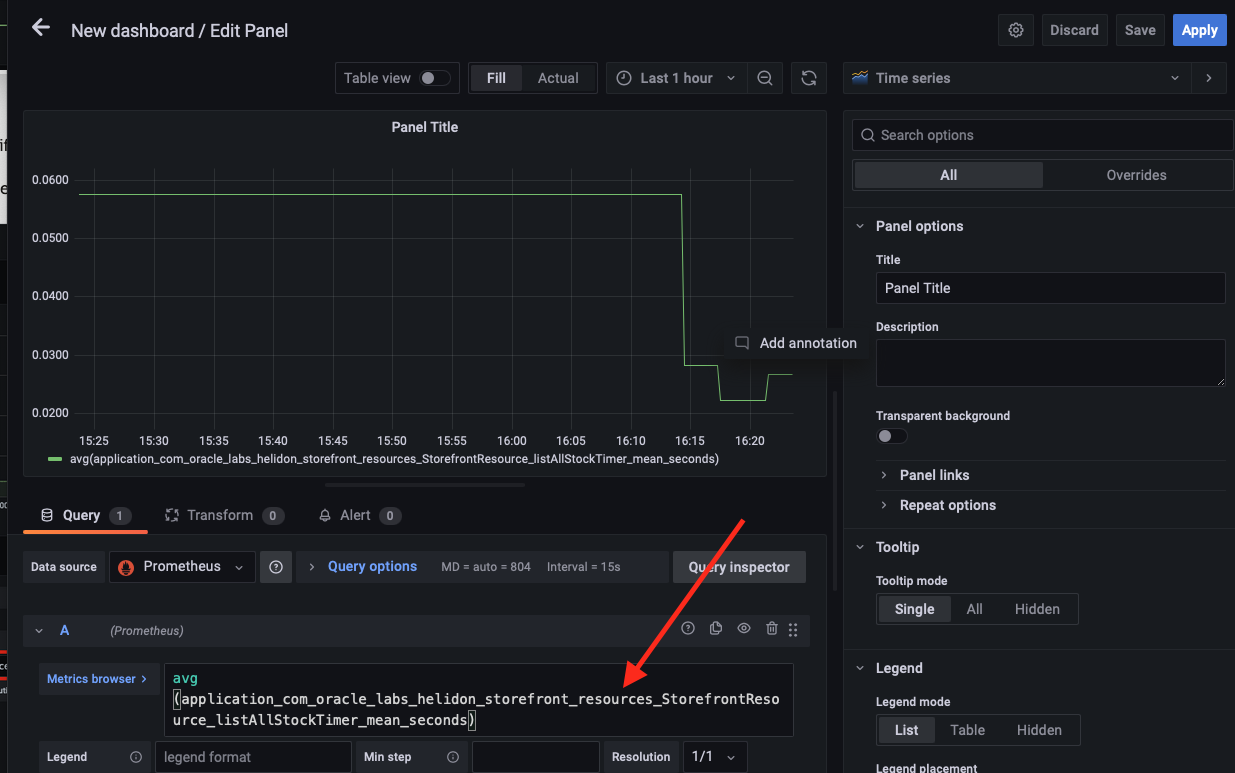Click the Description text area
The image size is (1235, 773).
1050,363
